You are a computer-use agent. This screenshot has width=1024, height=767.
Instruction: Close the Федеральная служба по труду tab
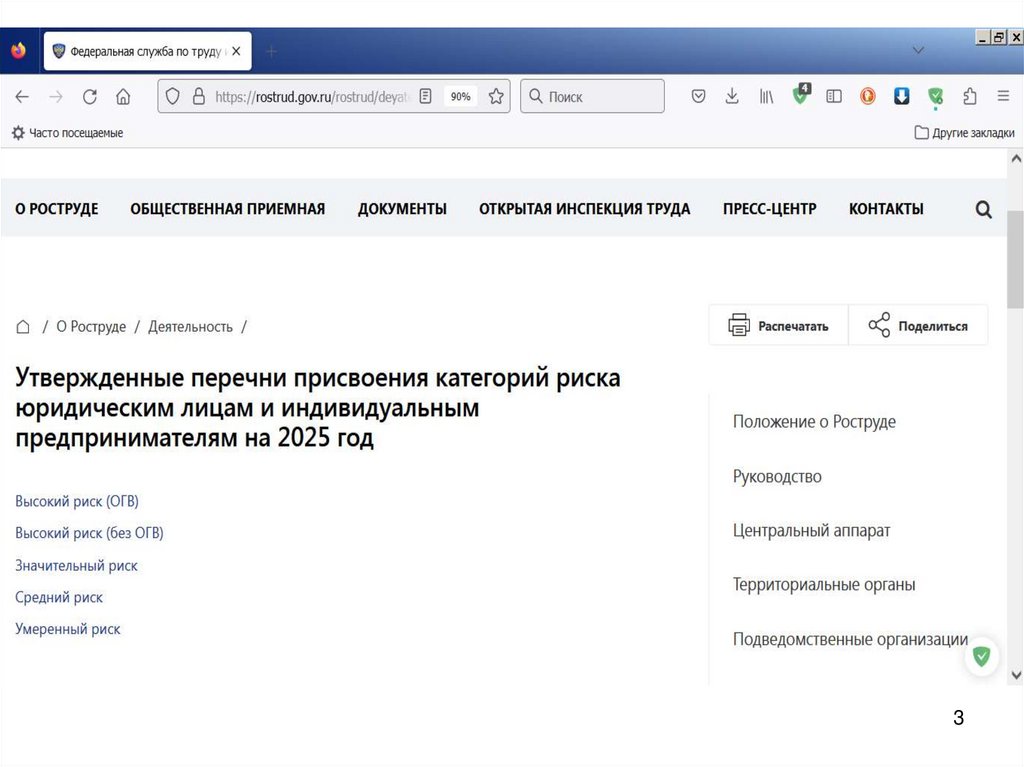click(x=236, y=51)
